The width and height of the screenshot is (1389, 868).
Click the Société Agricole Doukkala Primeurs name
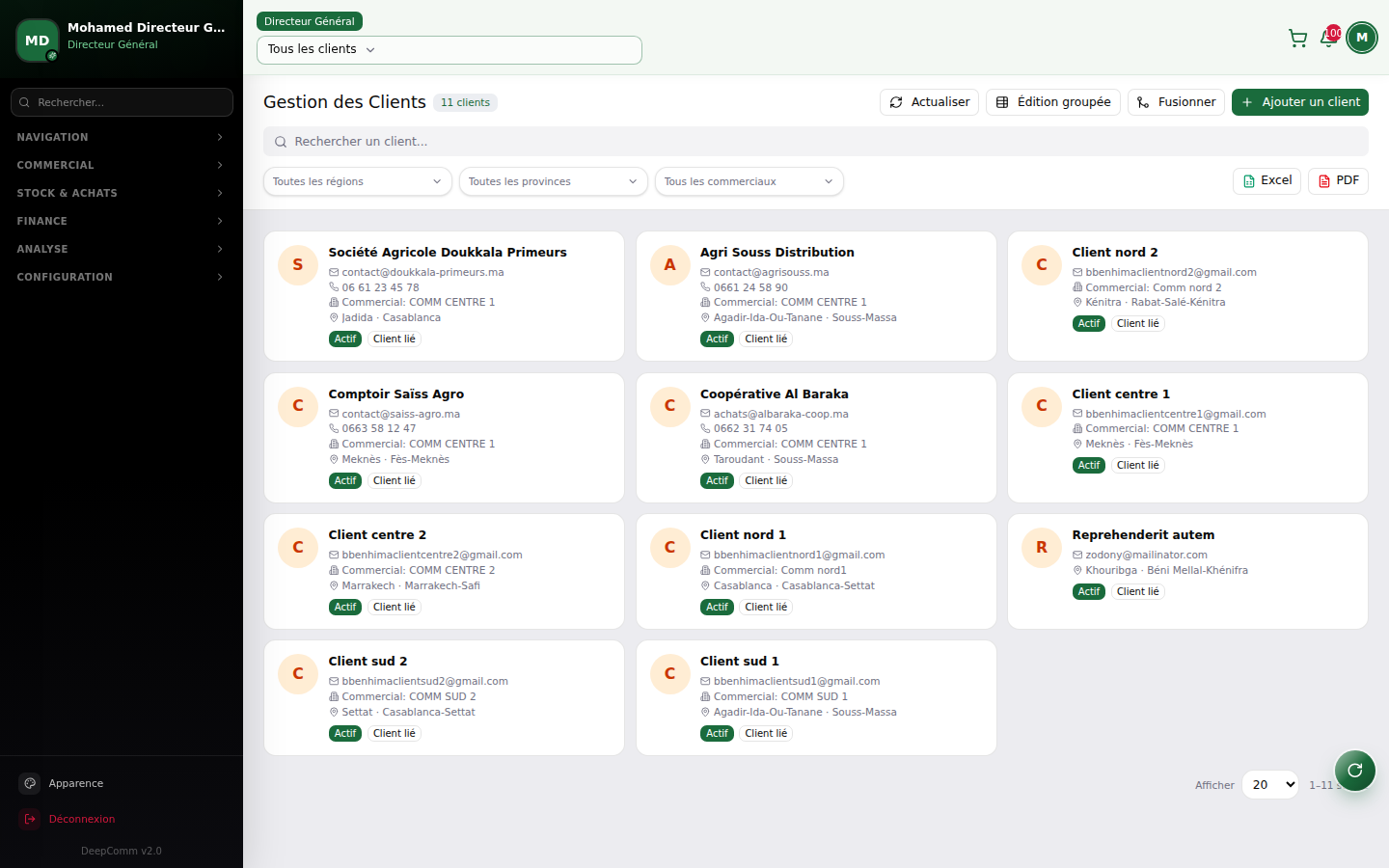(x=448, y=253)
